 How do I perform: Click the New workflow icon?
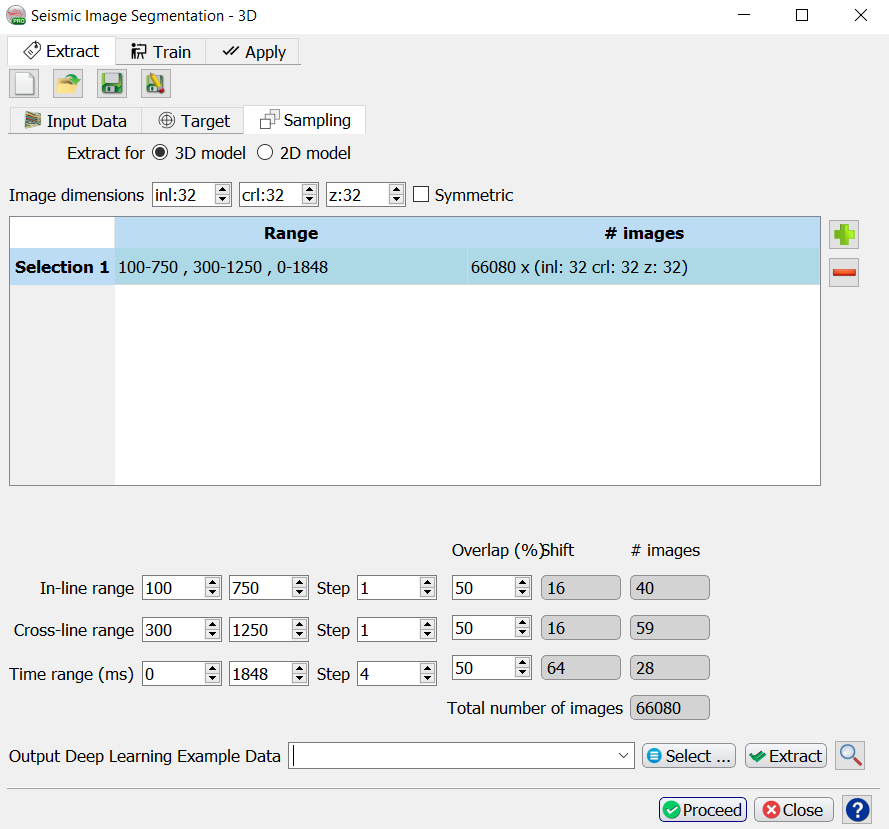24,84
